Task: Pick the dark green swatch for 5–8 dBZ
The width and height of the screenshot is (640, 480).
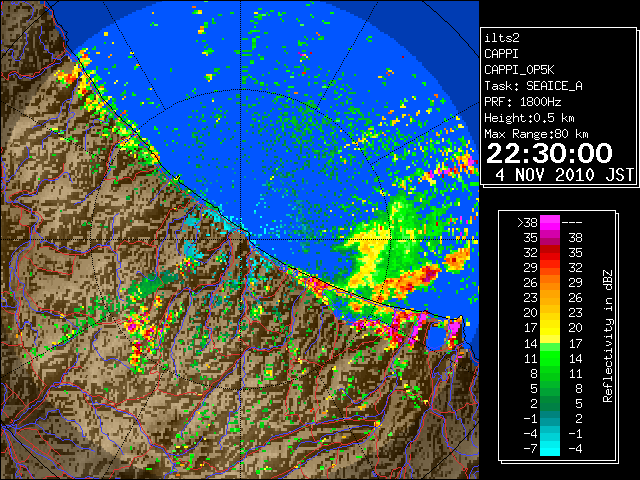Action: pyautogui.click(x=550, y=389)
